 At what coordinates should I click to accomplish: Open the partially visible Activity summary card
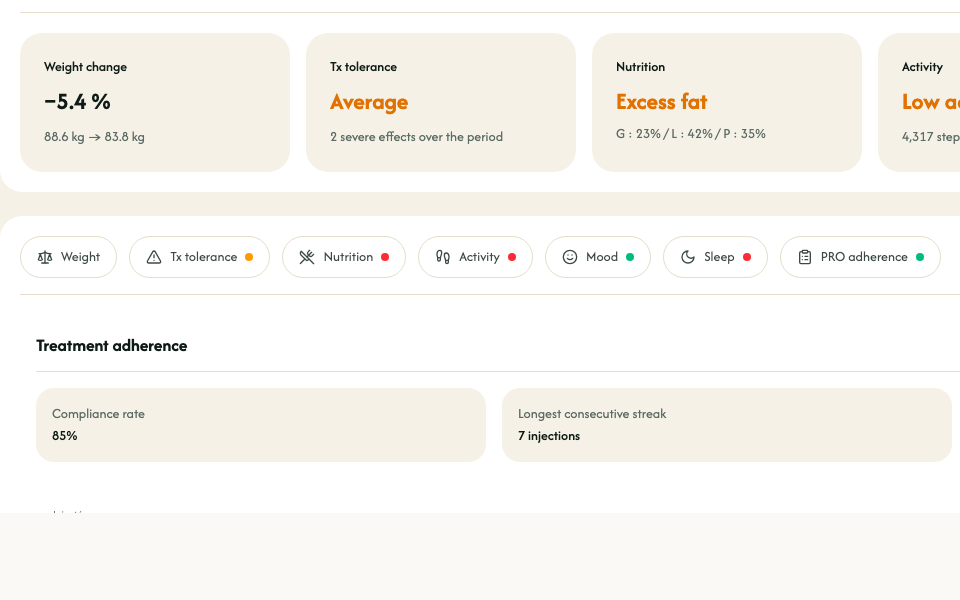920,102
